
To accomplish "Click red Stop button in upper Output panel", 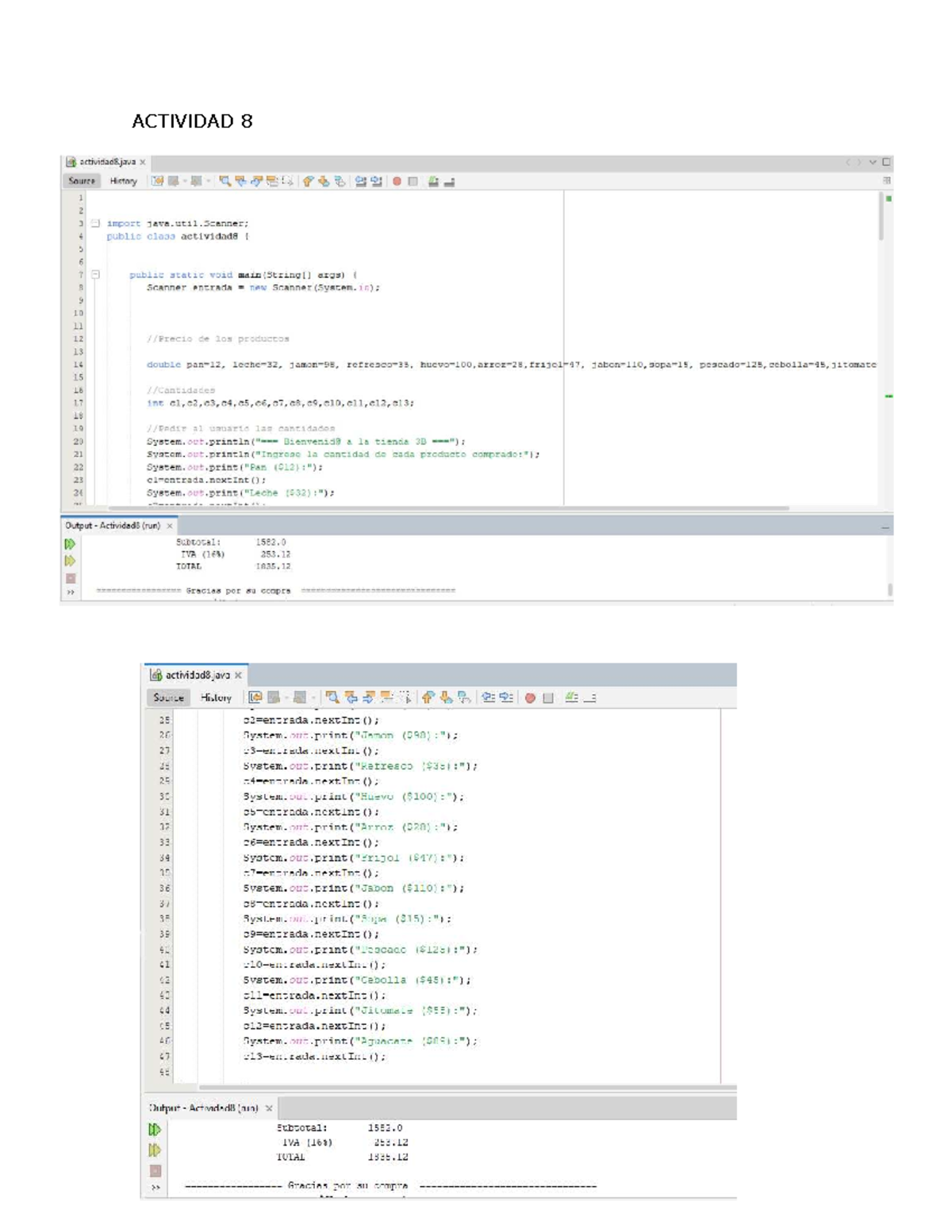I will point(70,578).
